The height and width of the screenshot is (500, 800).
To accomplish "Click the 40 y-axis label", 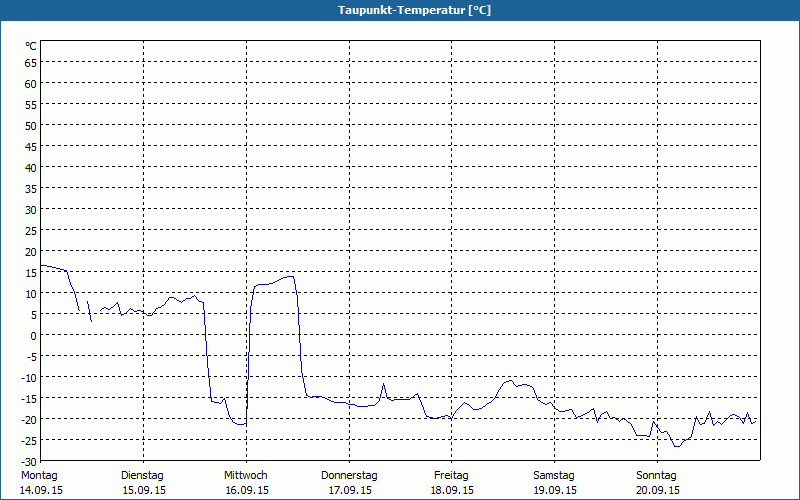I will (x=31, y=168).
